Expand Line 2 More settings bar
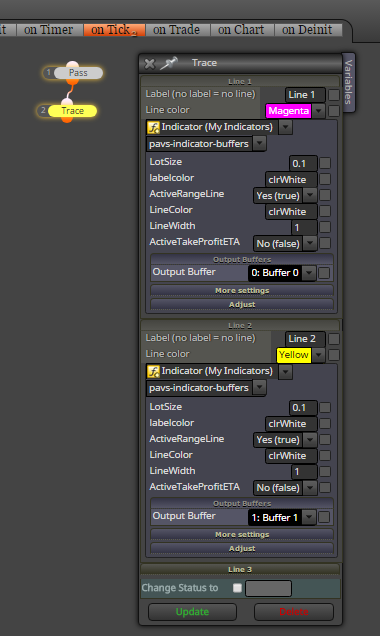380x636 pixels. click(242, 535)
